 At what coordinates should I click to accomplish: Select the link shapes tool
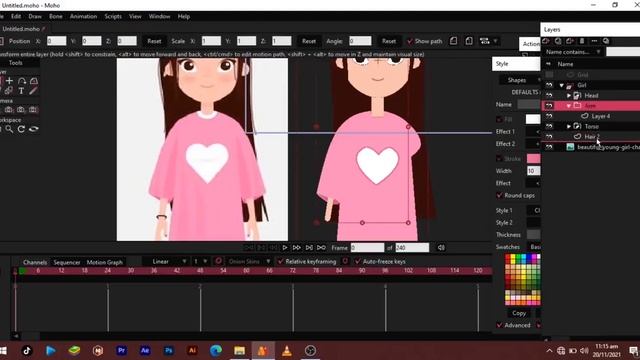point(9,91)
